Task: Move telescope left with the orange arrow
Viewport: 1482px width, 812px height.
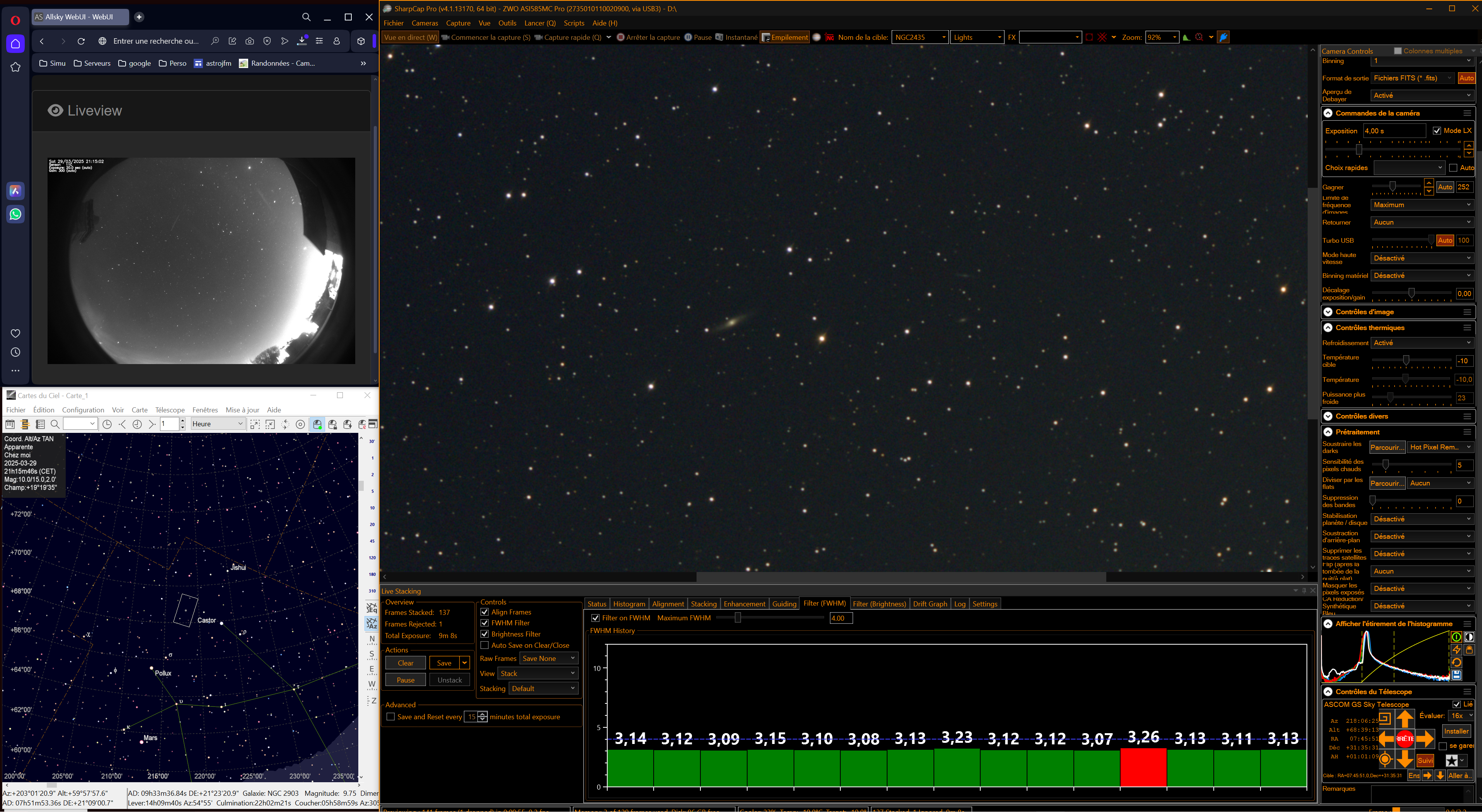Action: coord(1387,739)
